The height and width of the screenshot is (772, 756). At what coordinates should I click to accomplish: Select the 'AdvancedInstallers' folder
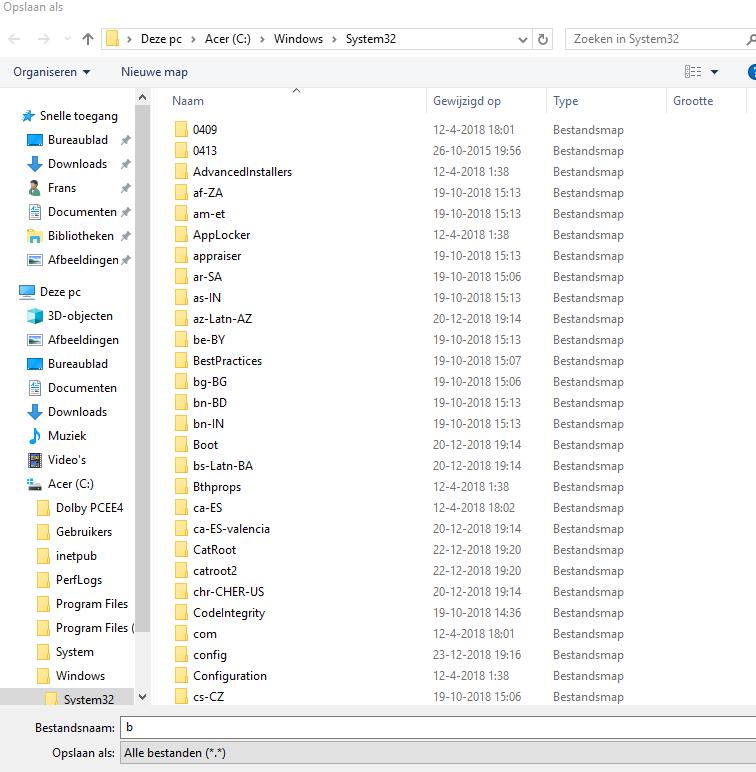(242, 172)
